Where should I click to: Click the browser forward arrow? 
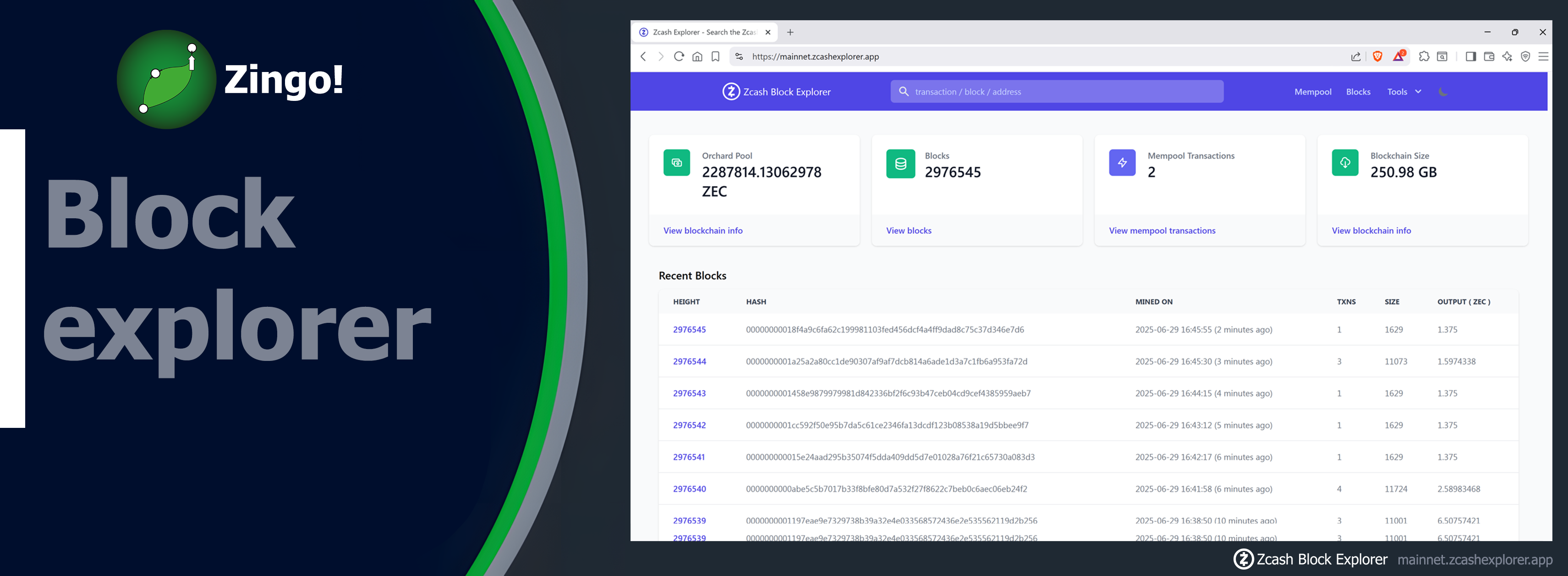point(661,57)
